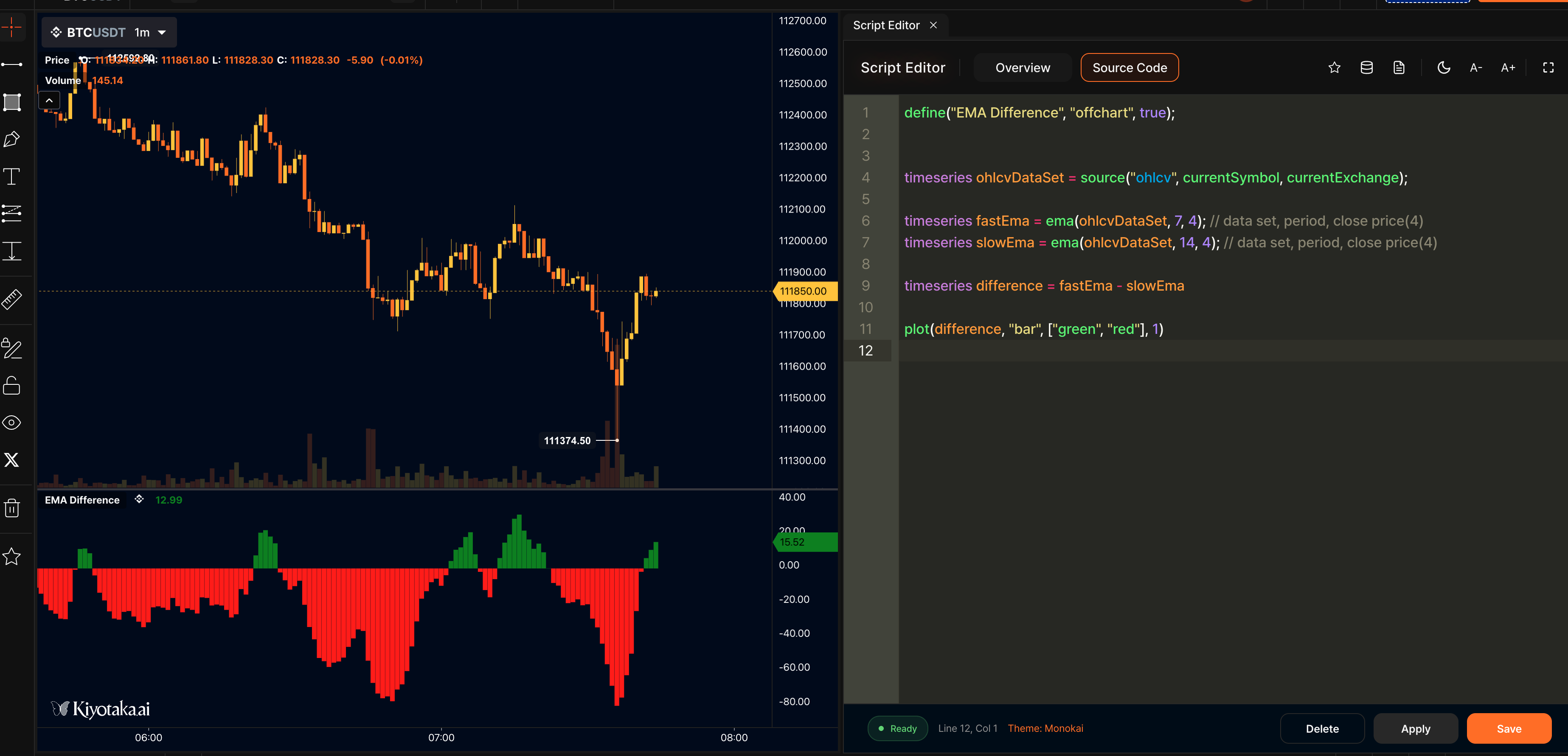Select the text annotation tool
The width and height of the screenshot is (1568, 756).
pyautogui.click(x=11, y=177)
